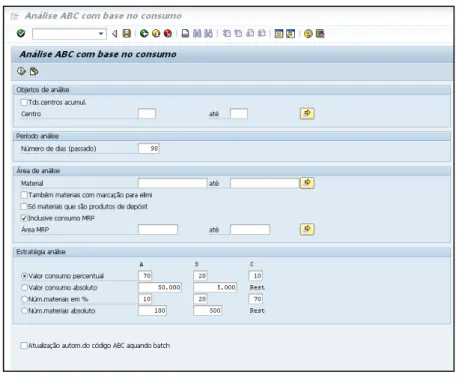The width and height of the screenshot is (459, 384).
Task: Click the Área MRP from input field
Action: pyautogui.click(x=158, y=229)
